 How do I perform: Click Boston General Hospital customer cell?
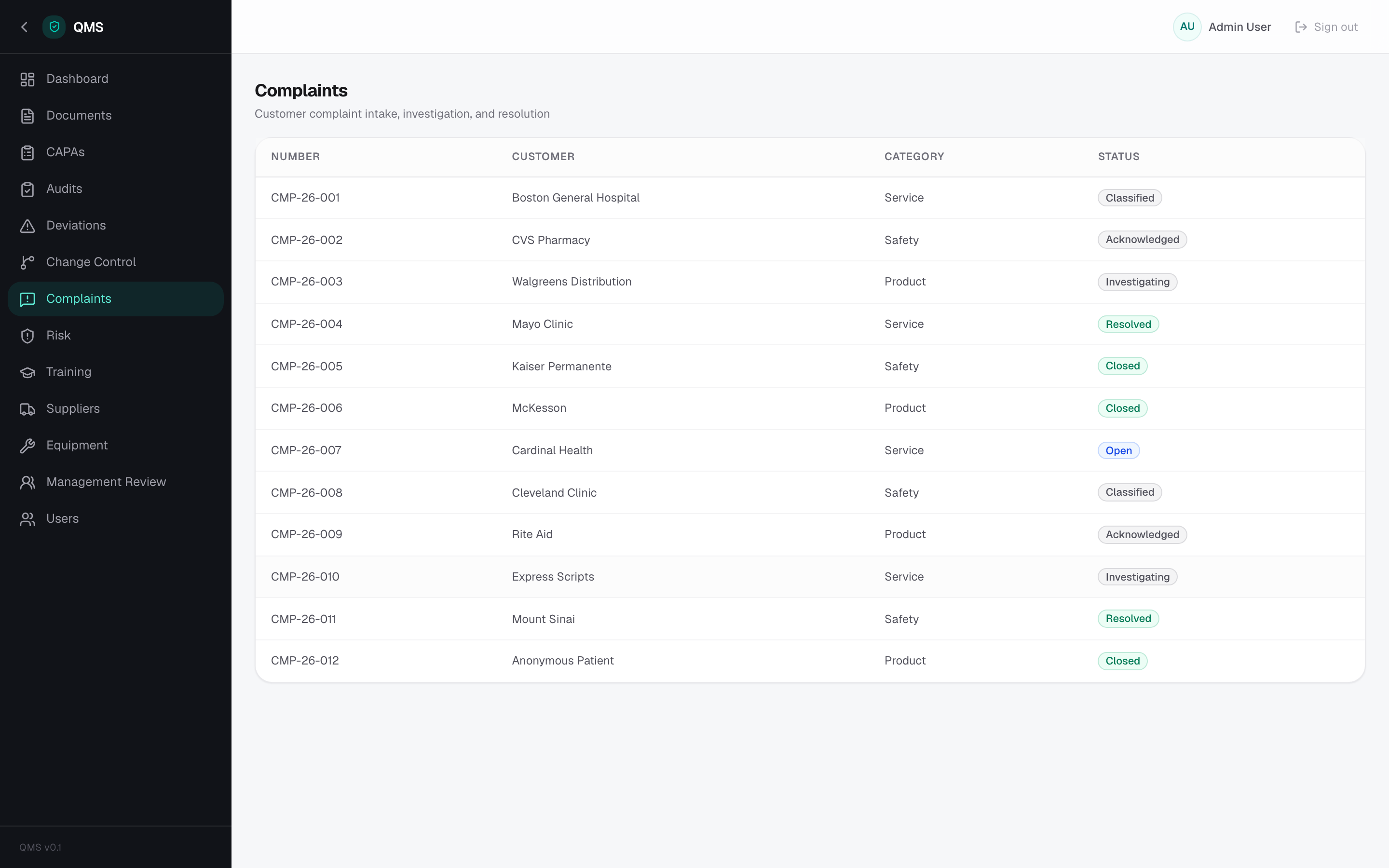(x=576, y=198)
